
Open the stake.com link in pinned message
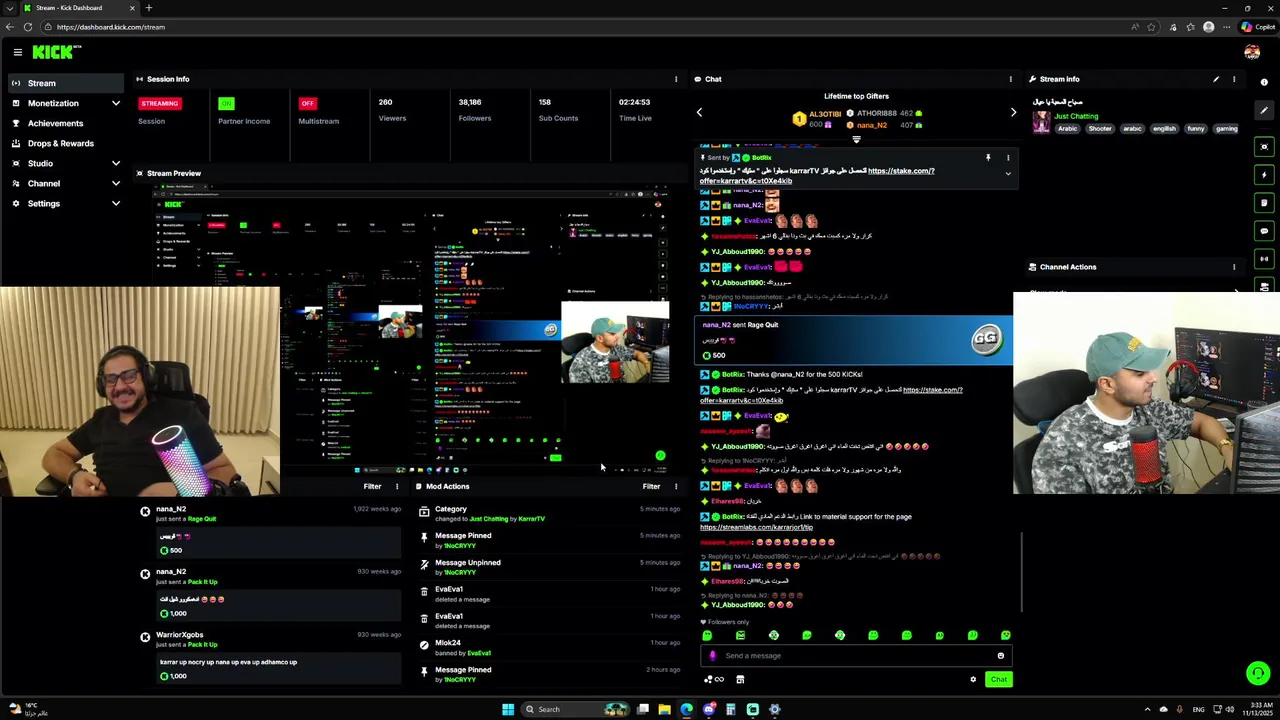[900, 171]
